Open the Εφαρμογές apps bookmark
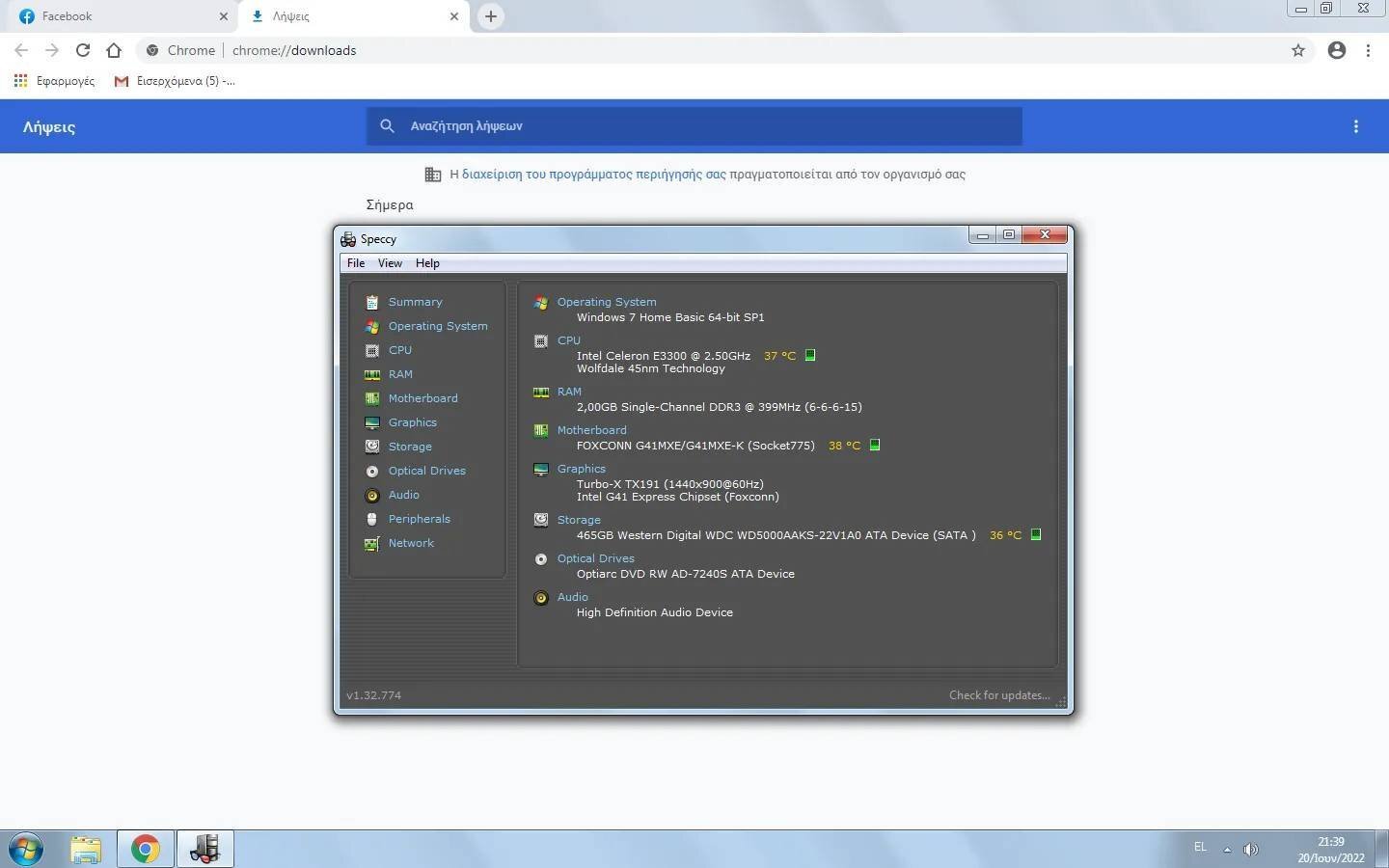The width and height of the screenshot is (1389, 868). pyautogui.click(x=54, y=81)
